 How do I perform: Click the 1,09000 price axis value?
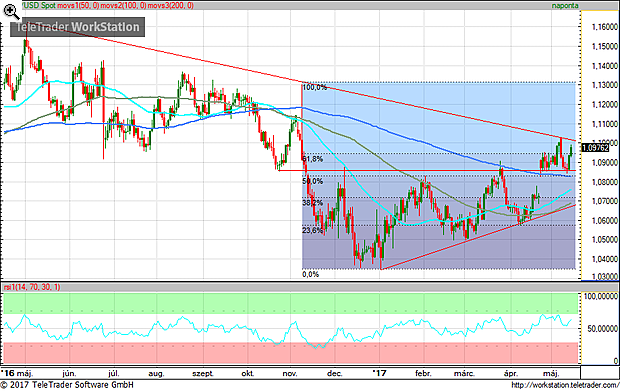click(x=605, y=162)
